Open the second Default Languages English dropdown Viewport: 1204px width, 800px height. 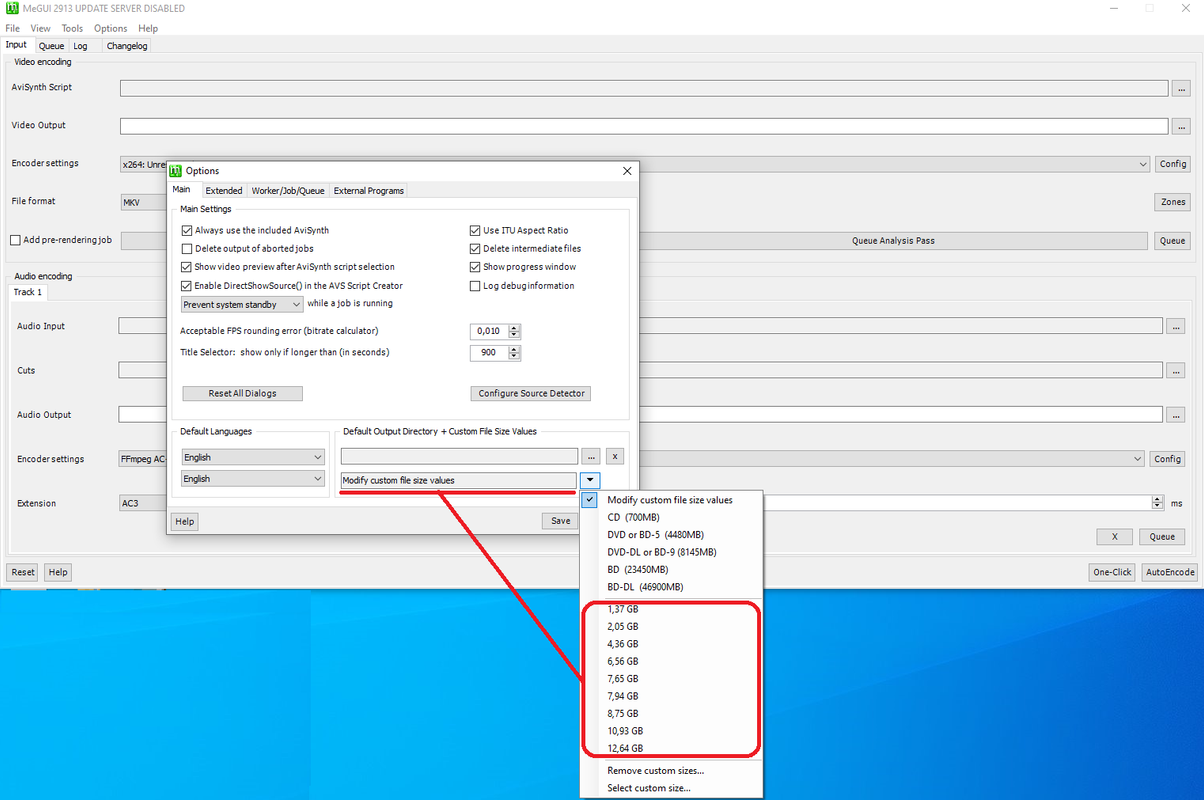coord(253,479)
